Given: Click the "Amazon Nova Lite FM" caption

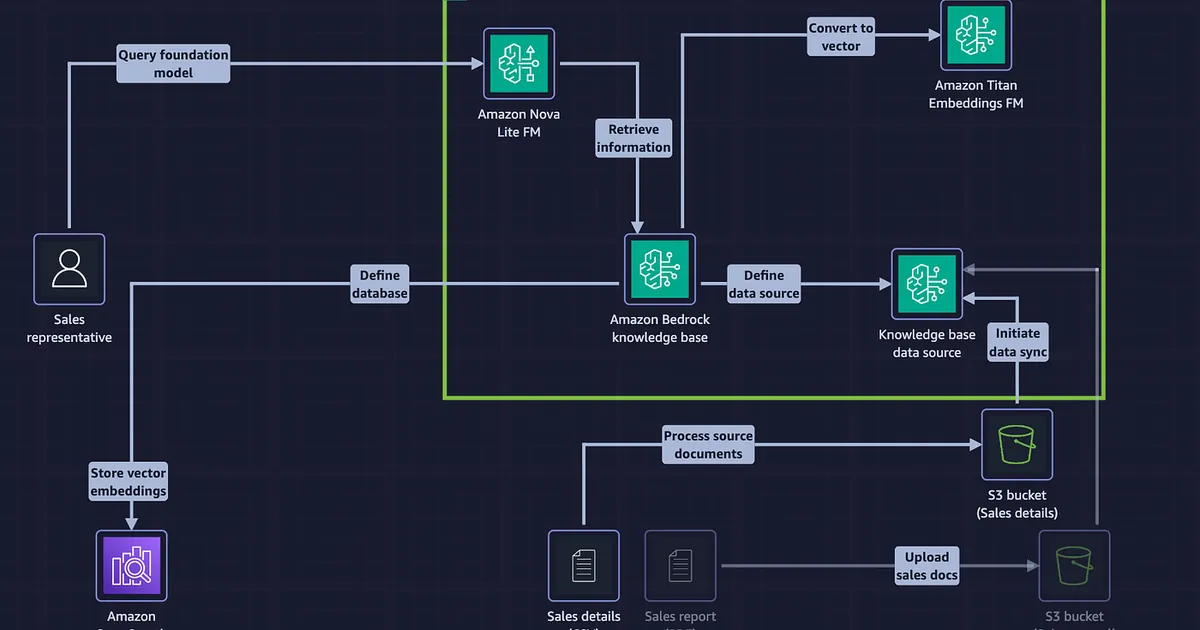Looking at the screenshot, I should click(518, 123).
